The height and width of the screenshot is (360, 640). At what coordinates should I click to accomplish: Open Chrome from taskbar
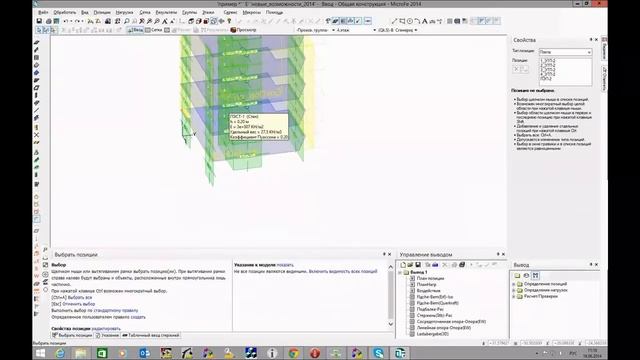pyautogui.click(x=293, y=353)
